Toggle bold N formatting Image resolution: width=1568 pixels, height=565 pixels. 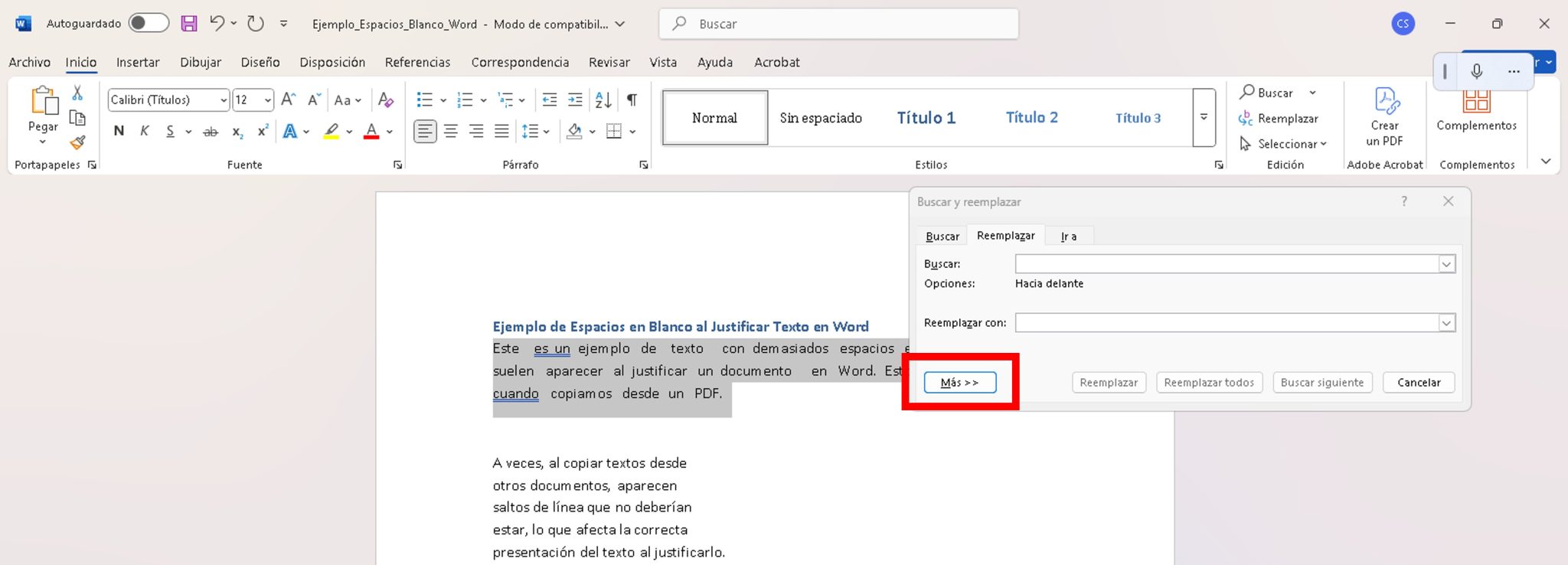point(119,132)
